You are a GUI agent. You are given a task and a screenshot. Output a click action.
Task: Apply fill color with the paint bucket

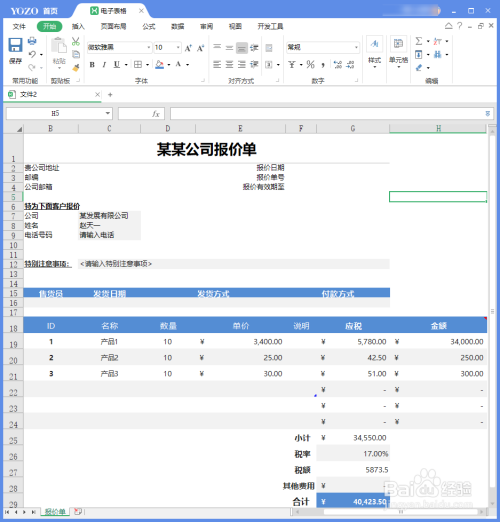pos(160,64)
